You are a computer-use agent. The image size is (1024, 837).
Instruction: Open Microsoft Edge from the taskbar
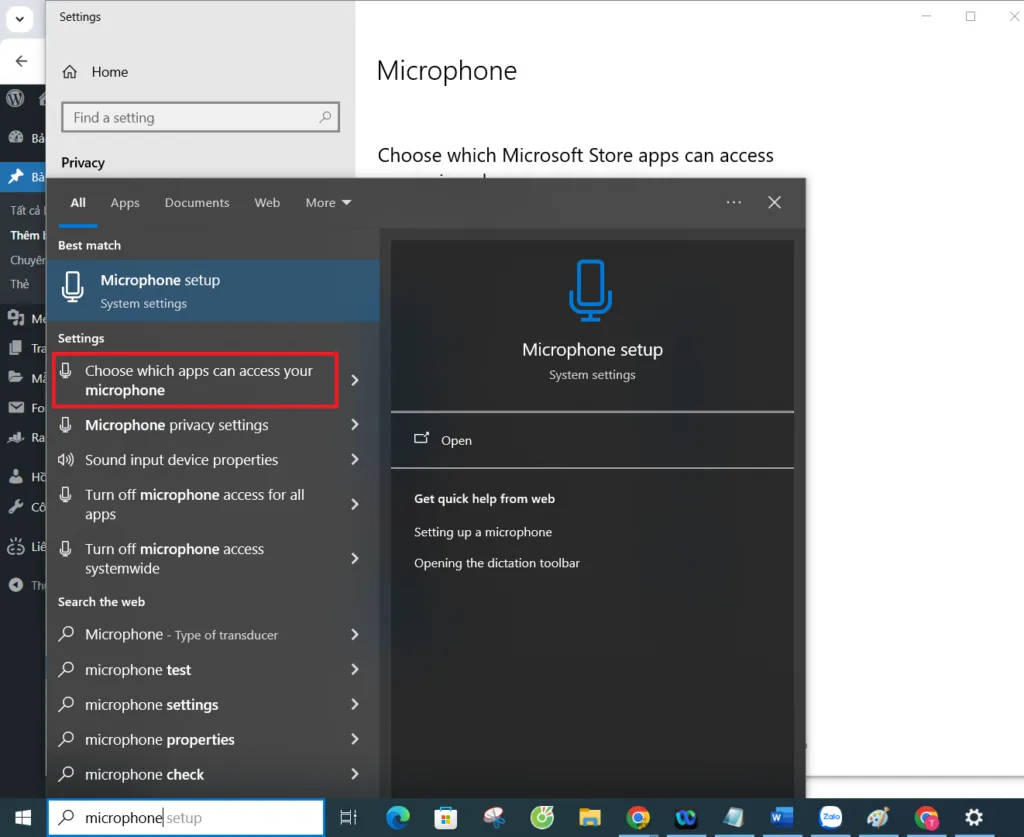click(398, 817)
